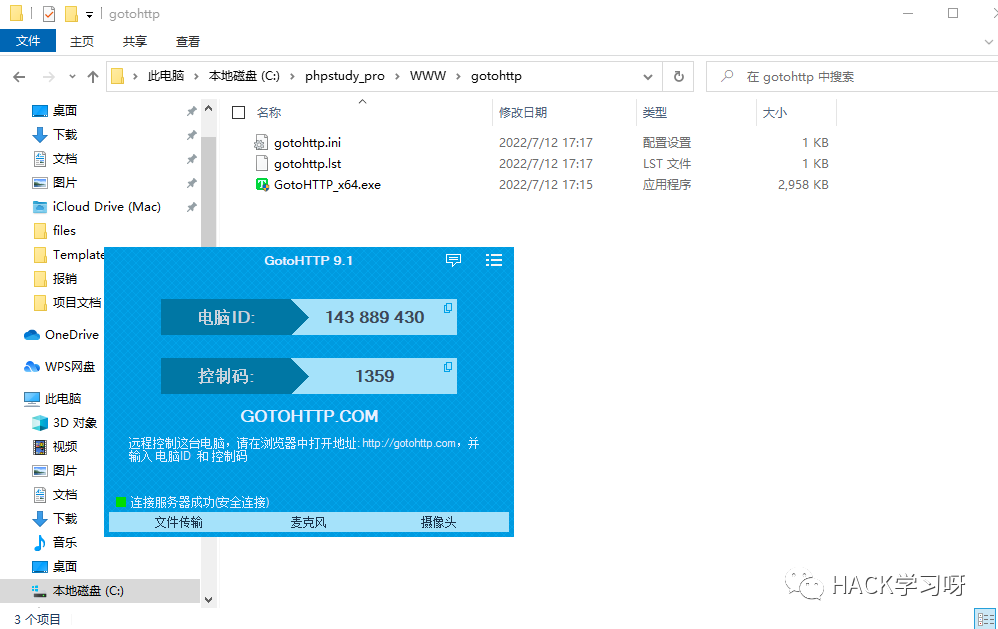Click the gotohttp.lst file icon

pyautogui.click(x=262, y=164)
